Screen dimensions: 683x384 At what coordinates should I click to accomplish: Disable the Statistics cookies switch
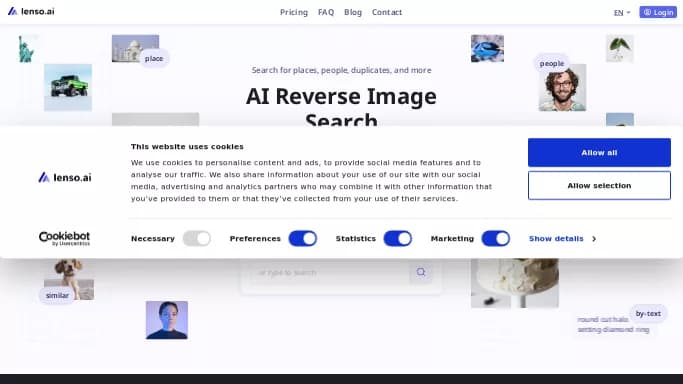coord(398,239)
